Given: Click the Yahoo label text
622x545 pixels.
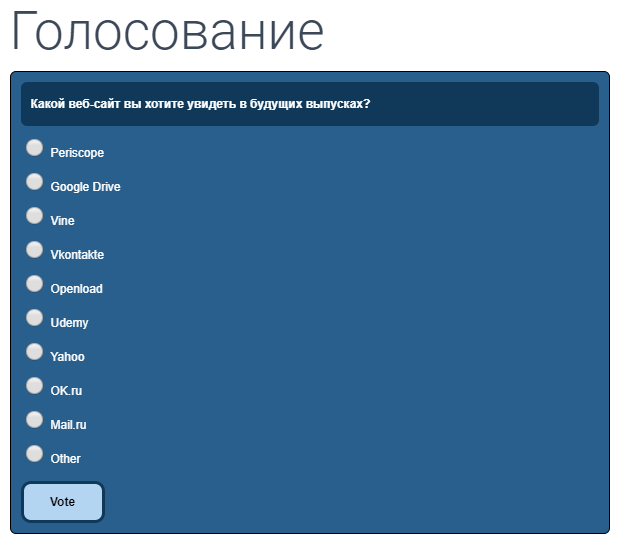Looking at the screenshot, I should point(67,357).
